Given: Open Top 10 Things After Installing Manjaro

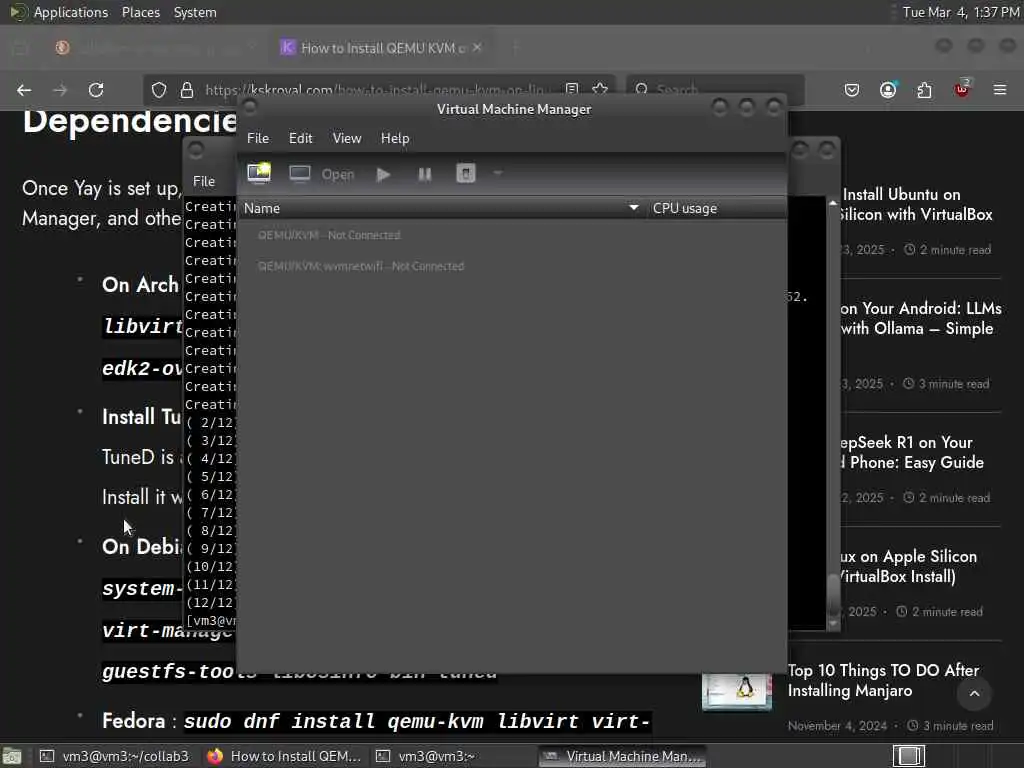Looking at the screenshot, I should tap(883, 680).
